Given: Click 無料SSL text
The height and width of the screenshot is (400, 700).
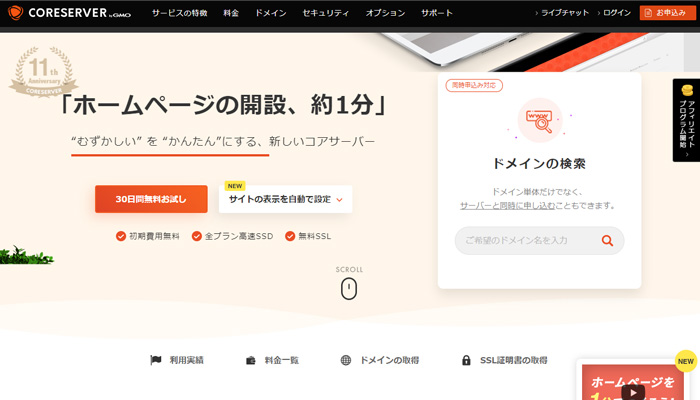Looking at the screenshot, I should [x=314, y=236].
